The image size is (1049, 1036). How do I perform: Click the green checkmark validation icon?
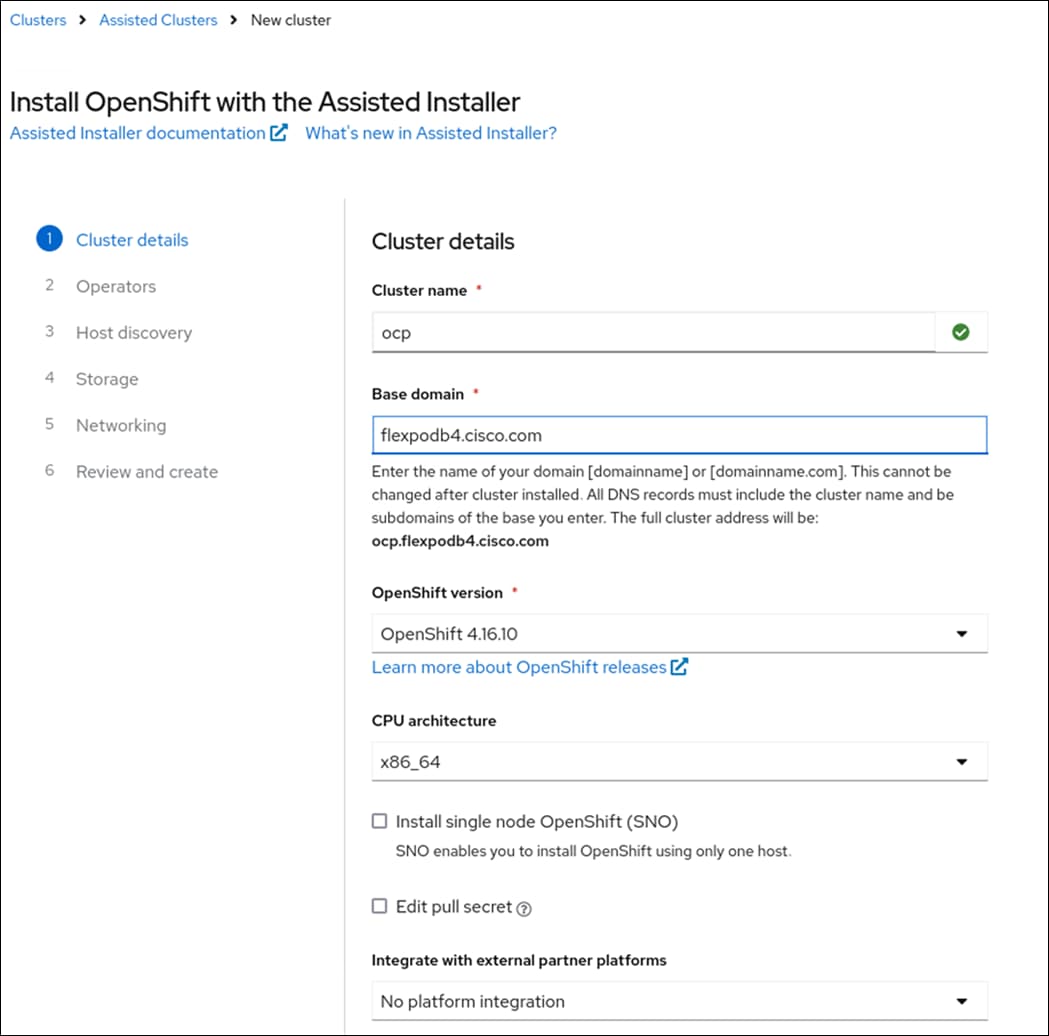pos(961,333)
